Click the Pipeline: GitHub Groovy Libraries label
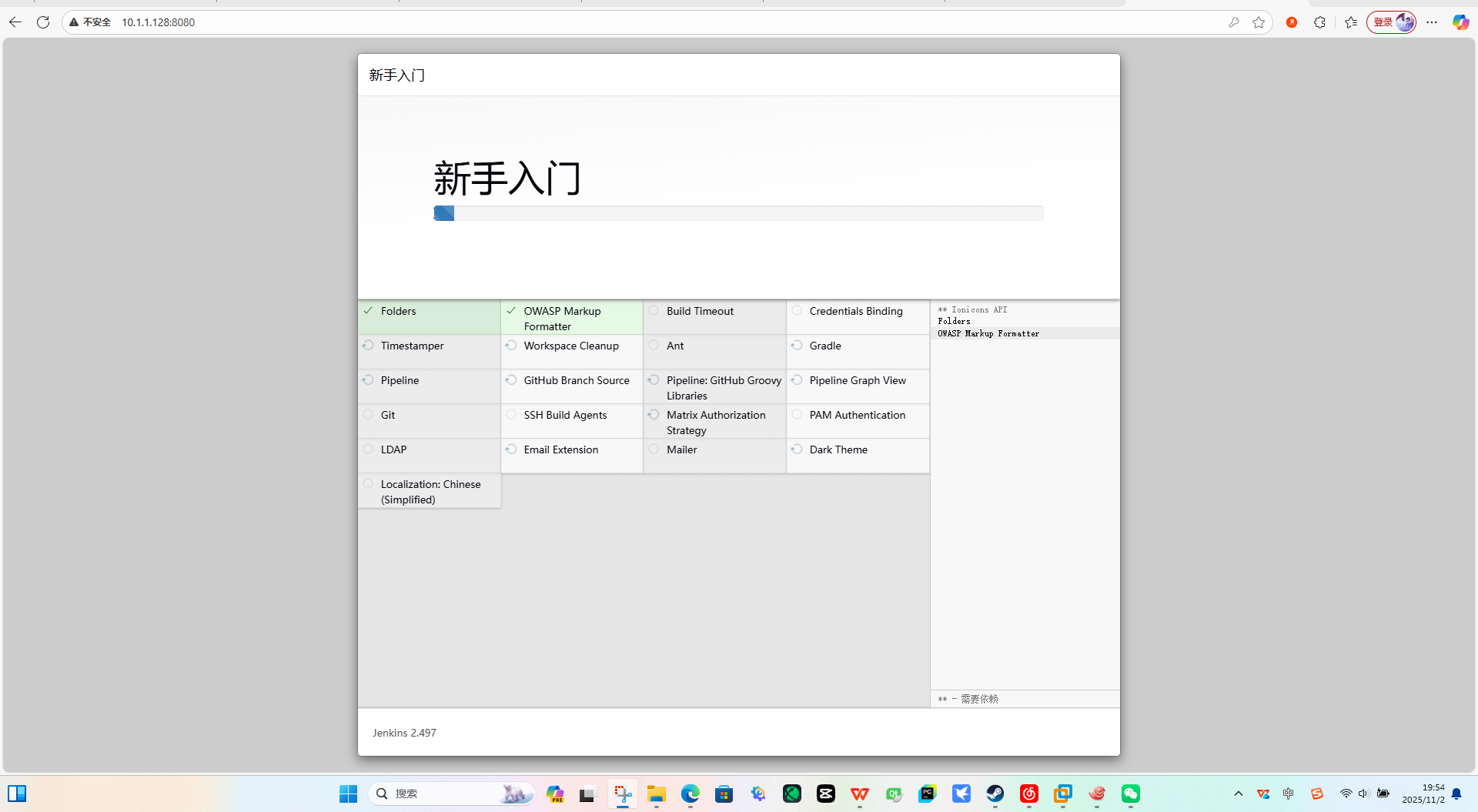 pyautogui.click(x=724, y=388)
